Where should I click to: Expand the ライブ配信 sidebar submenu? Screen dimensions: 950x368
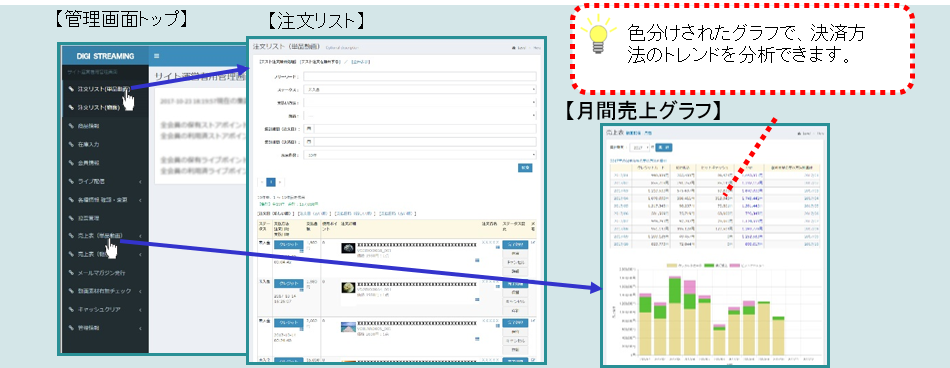141,181
